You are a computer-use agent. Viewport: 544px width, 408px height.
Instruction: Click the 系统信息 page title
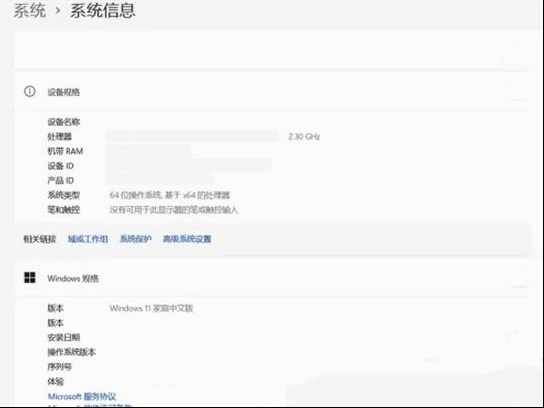102,10
